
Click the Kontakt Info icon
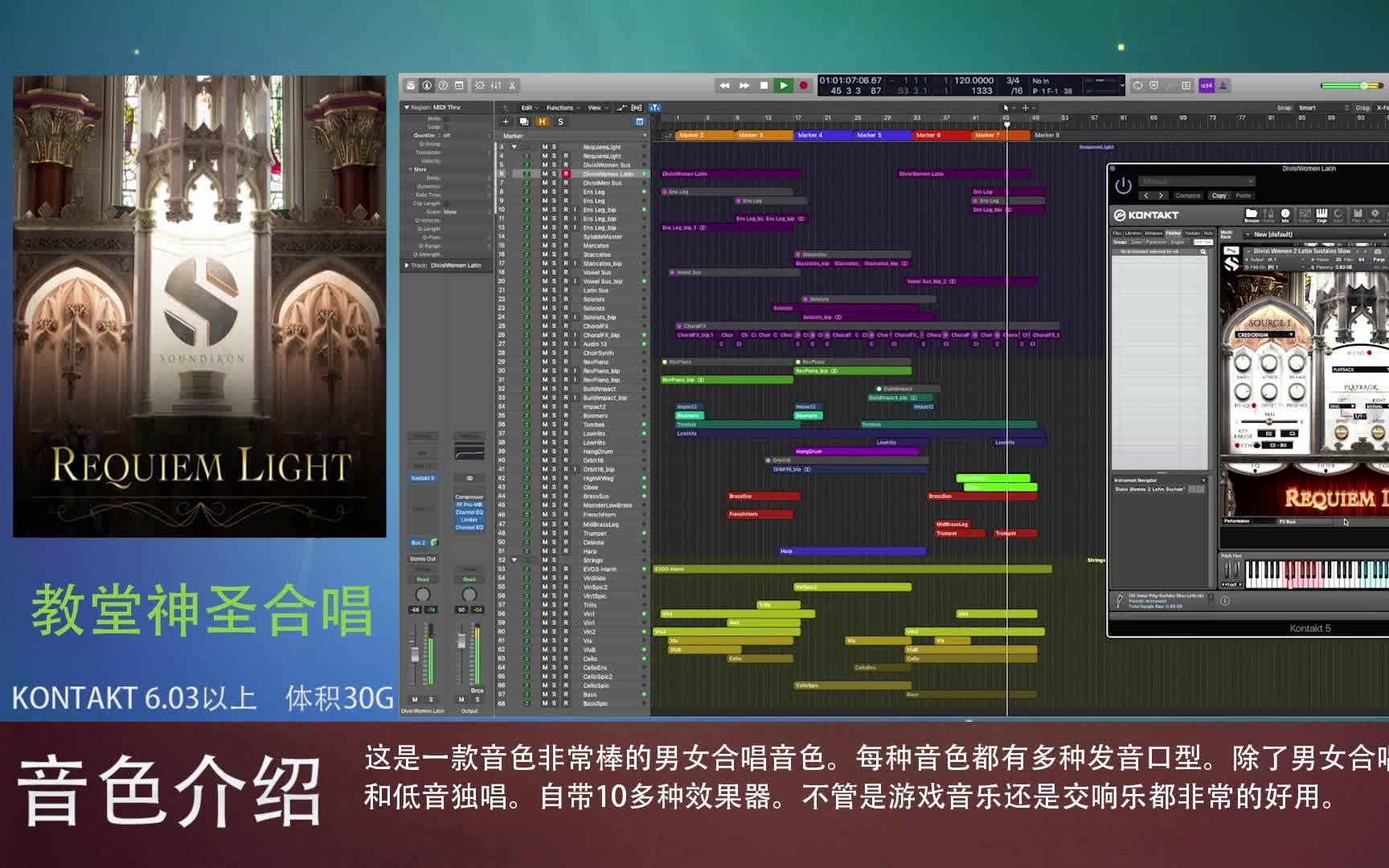pyautogui.click(x=1285, y=215)
